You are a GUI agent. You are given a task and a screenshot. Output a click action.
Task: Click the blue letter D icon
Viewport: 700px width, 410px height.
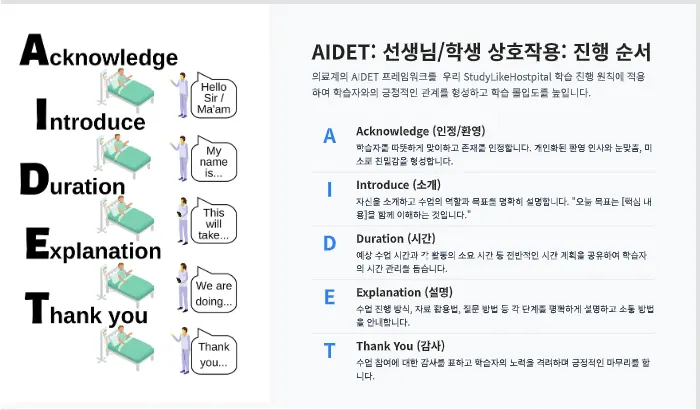pos(329,243)
